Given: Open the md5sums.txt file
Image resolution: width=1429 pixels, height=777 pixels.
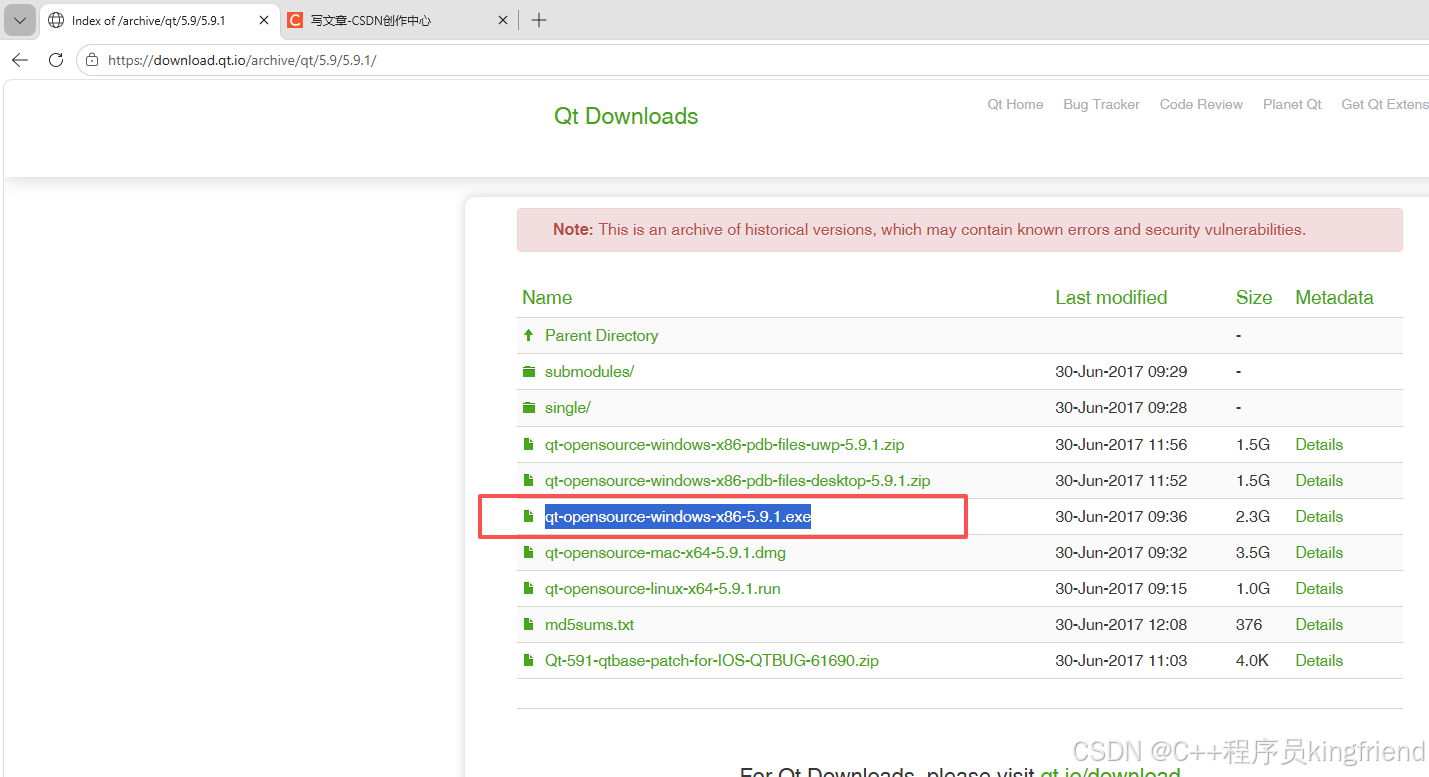Looking at the screenshot, I should pyautogui.click(x=589, y=624).
